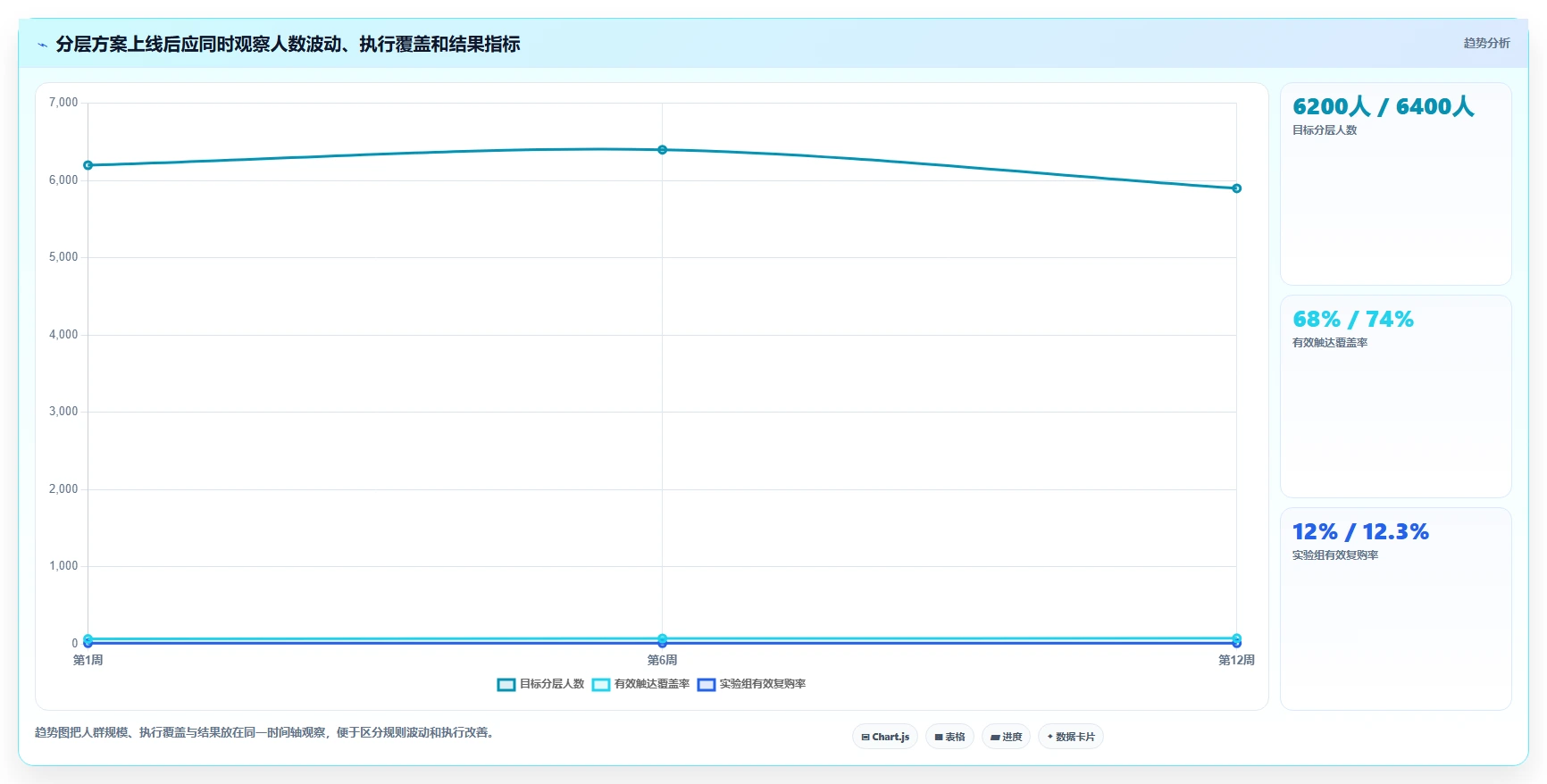This screenshot has height=784, width=1547.
Task: Click the 趋势图把人群规模 description text
Action: click(x=266, y=733)
